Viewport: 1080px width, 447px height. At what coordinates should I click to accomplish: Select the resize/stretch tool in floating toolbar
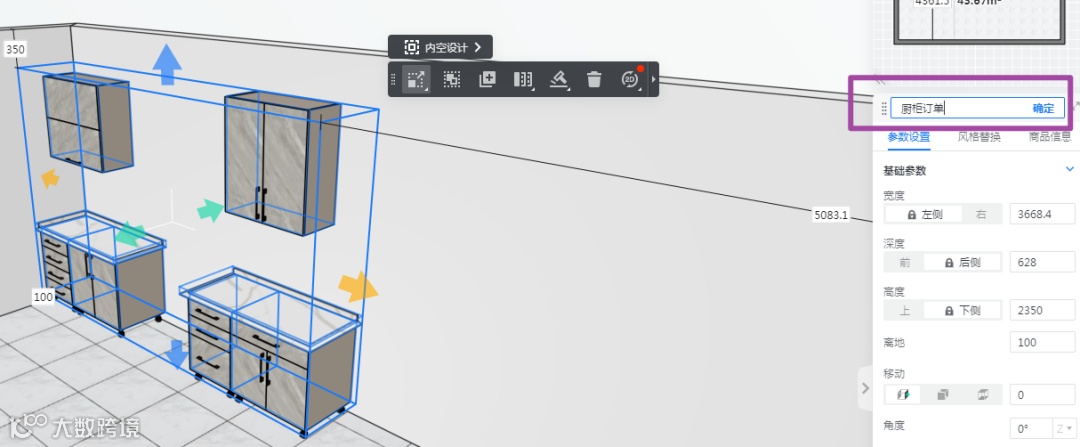tap(415, 80)
